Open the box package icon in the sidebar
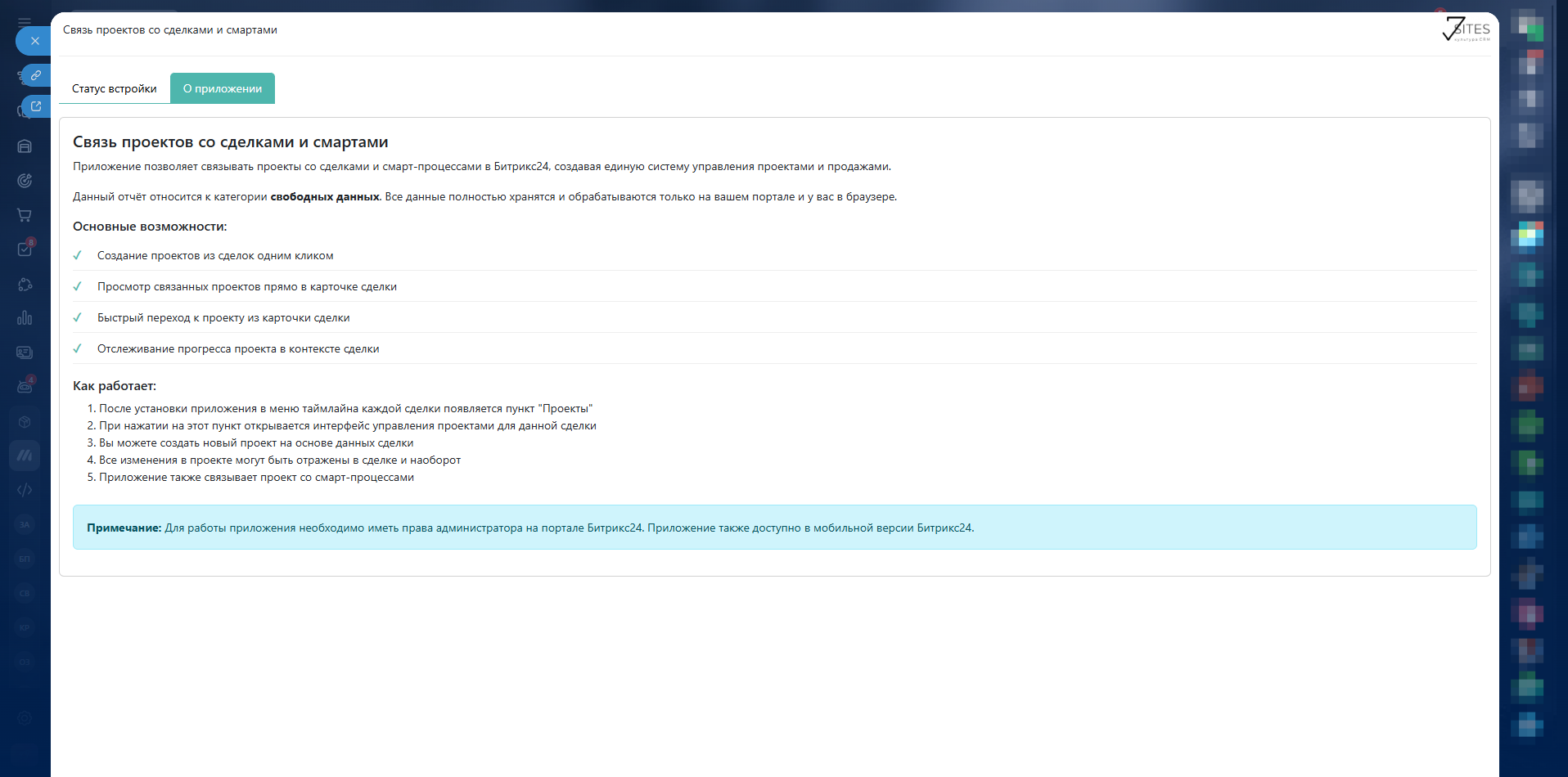The image size is (1568, 777). tap(25, 421)
